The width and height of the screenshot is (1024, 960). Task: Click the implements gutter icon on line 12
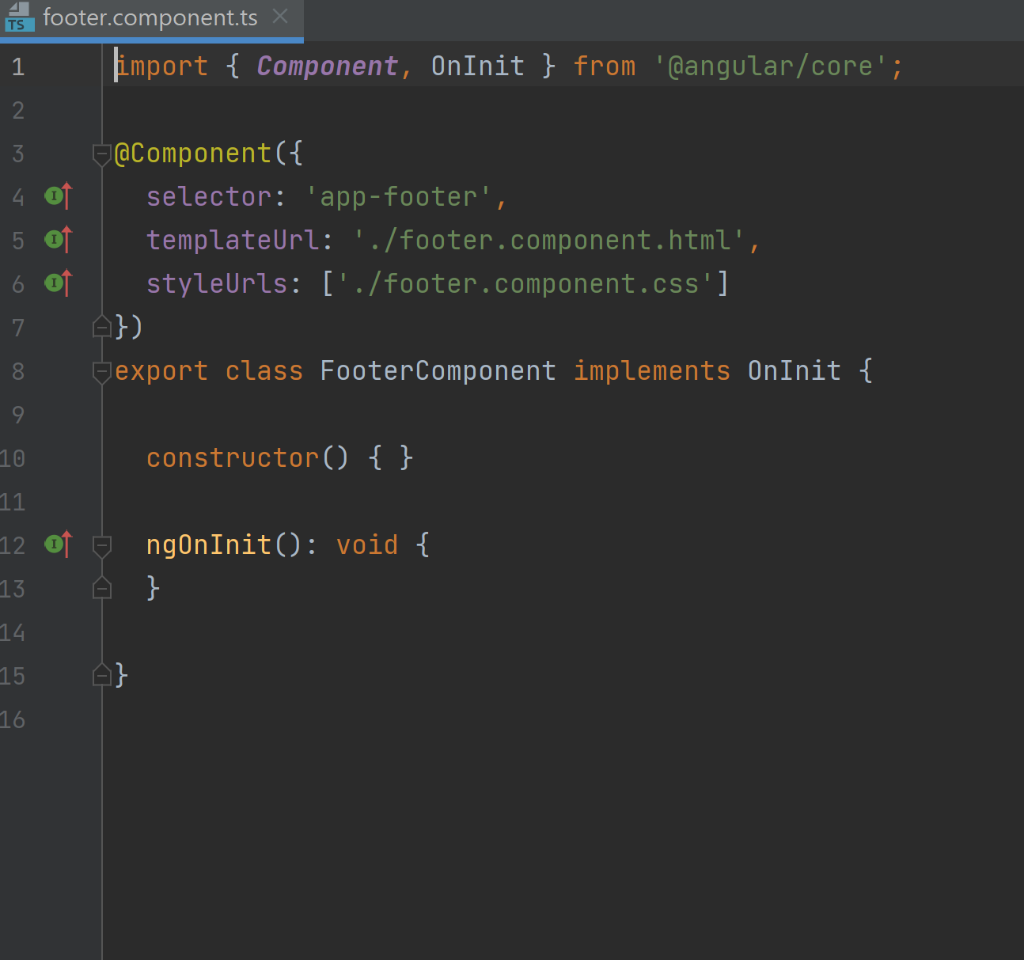coord(58,545)
